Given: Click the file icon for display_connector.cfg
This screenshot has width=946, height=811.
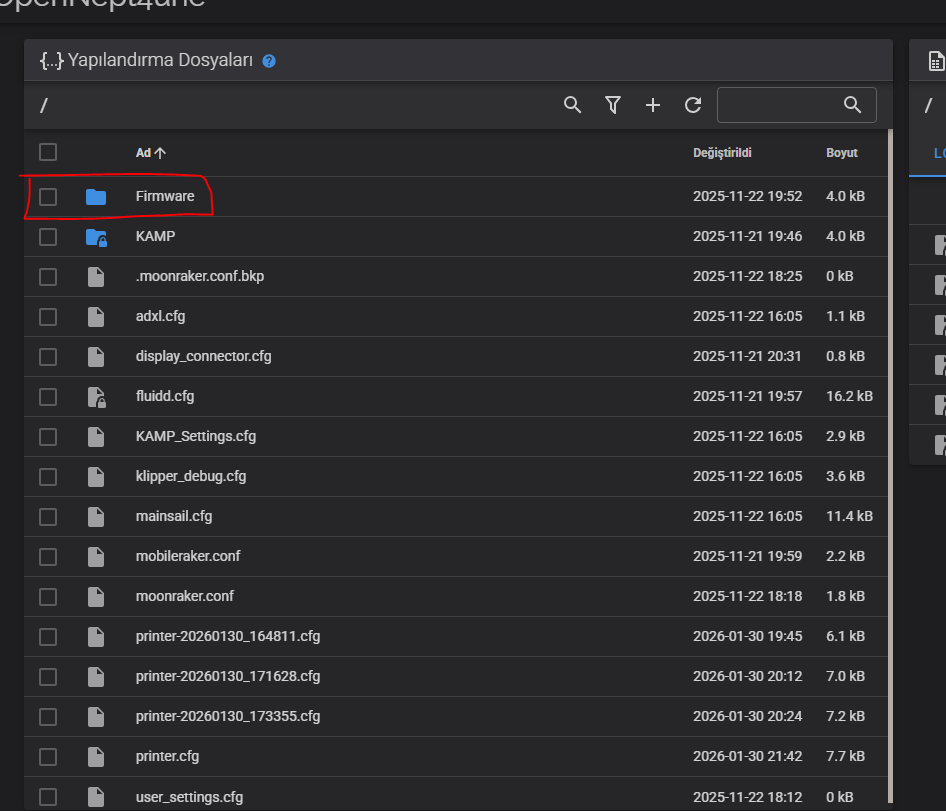Looking at the screenshot, I should 96,357.
